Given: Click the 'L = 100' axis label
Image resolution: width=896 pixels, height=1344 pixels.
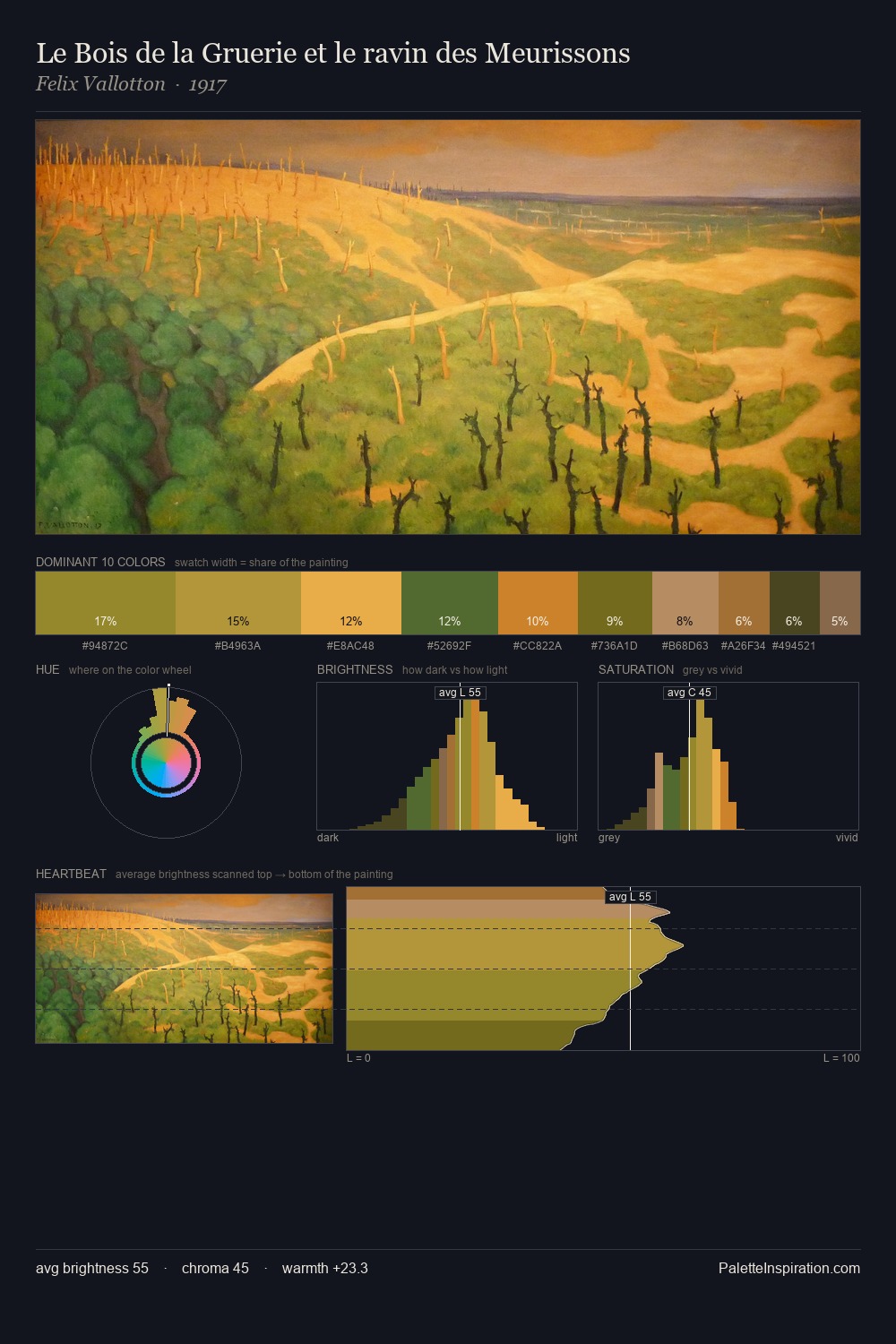Looking at the screenshot, I should (x=841, y=1058).
